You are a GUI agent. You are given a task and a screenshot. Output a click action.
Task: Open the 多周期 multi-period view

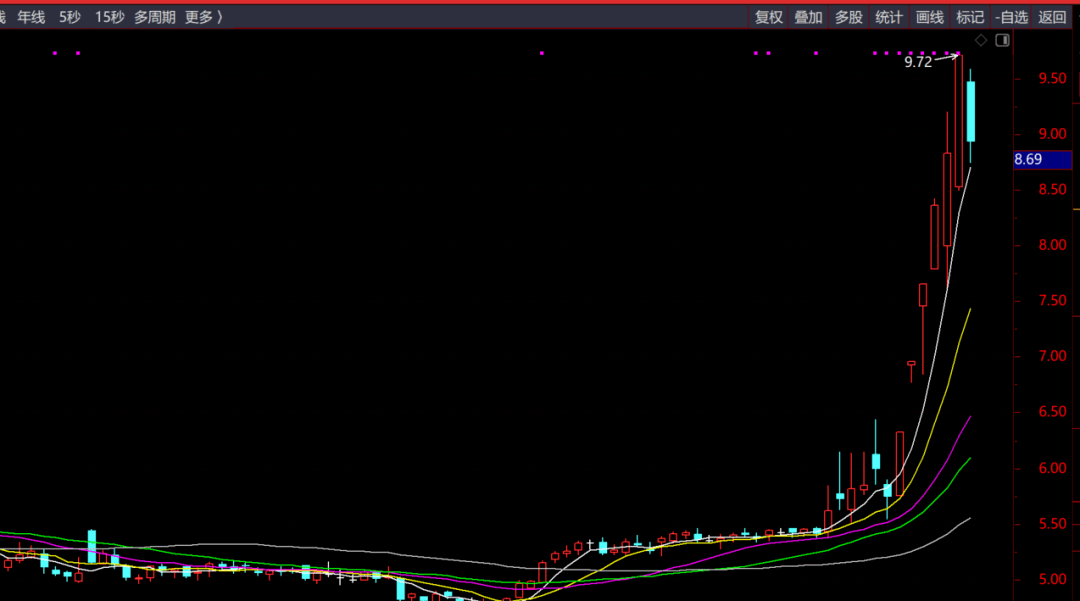point(154,17)
